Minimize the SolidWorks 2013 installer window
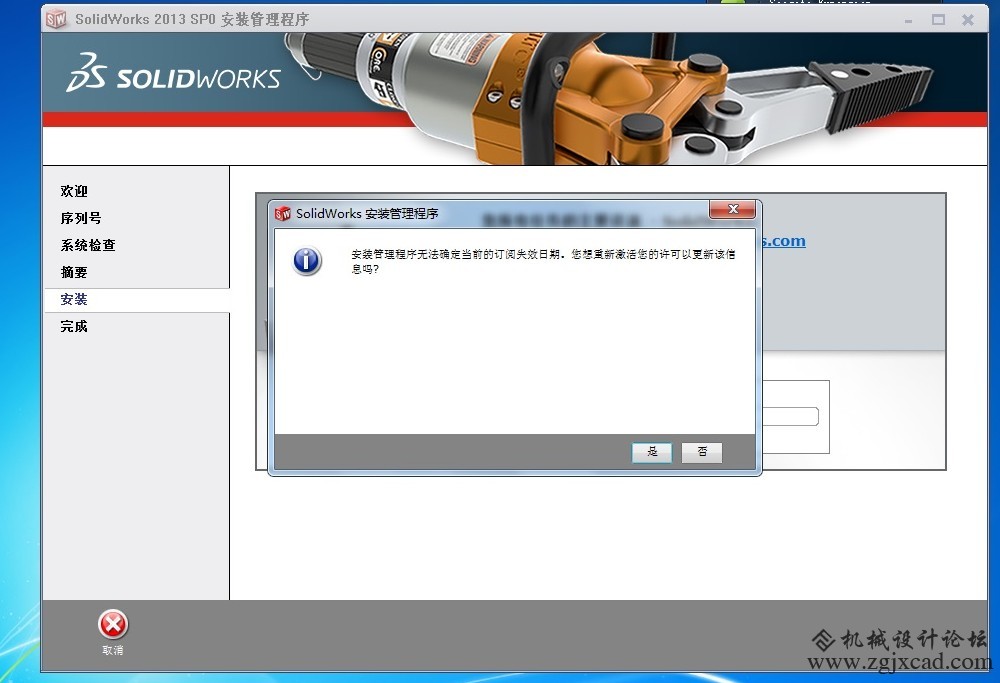The image size is (1000, 683). tap(908, 20)
